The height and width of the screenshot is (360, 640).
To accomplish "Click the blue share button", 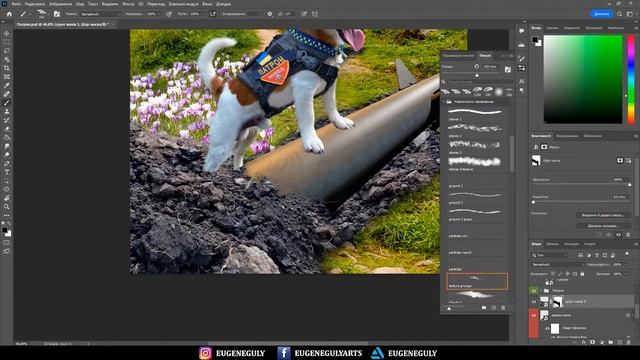I will pos(602,14).
